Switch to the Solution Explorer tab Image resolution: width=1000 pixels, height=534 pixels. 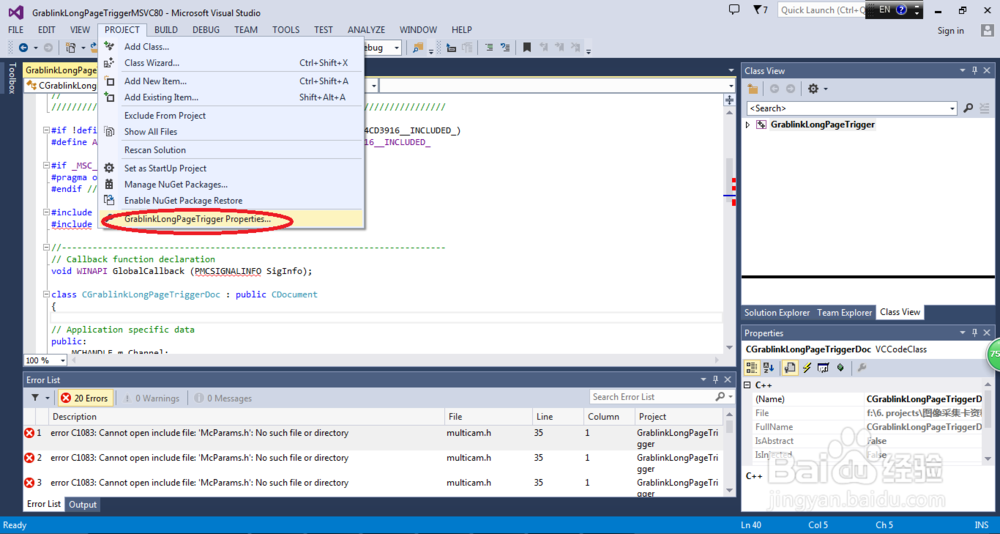(777, 313)
